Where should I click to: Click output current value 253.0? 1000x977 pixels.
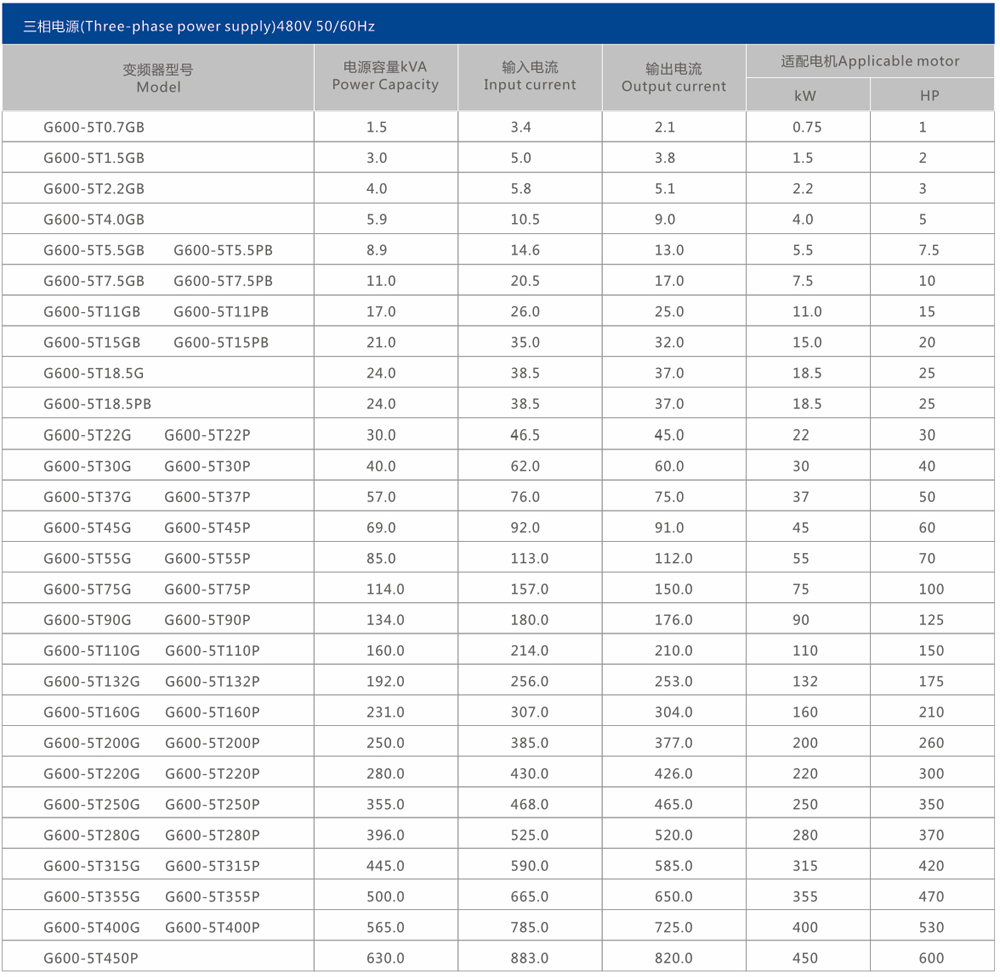673,681
